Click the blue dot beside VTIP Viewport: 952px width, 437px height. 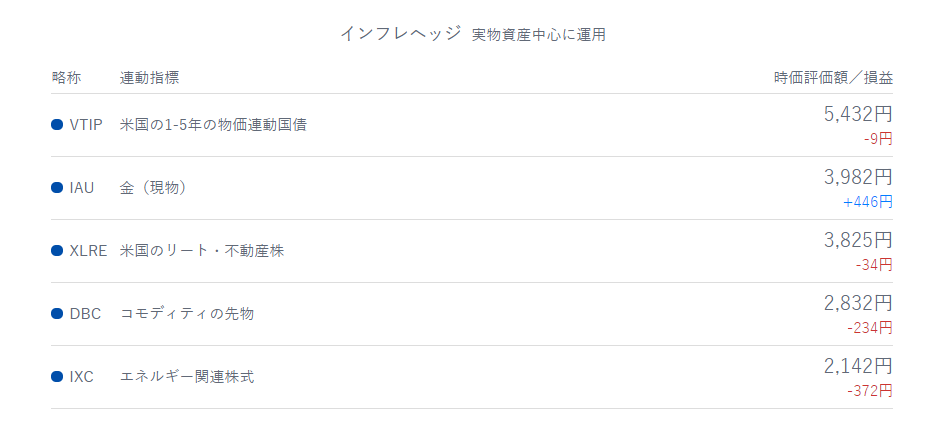(57, 125)
